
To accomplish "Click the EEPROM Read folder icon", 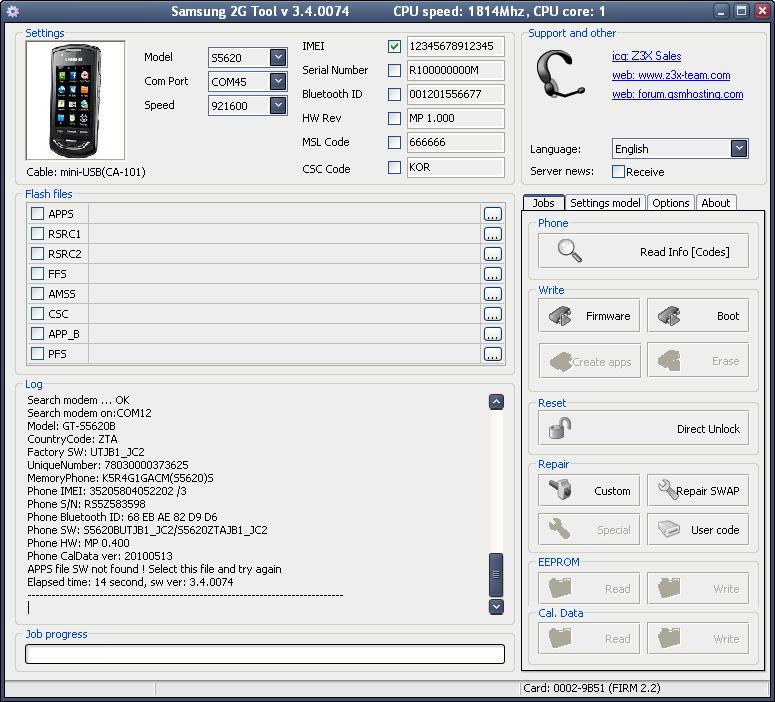I will point(560,588).
